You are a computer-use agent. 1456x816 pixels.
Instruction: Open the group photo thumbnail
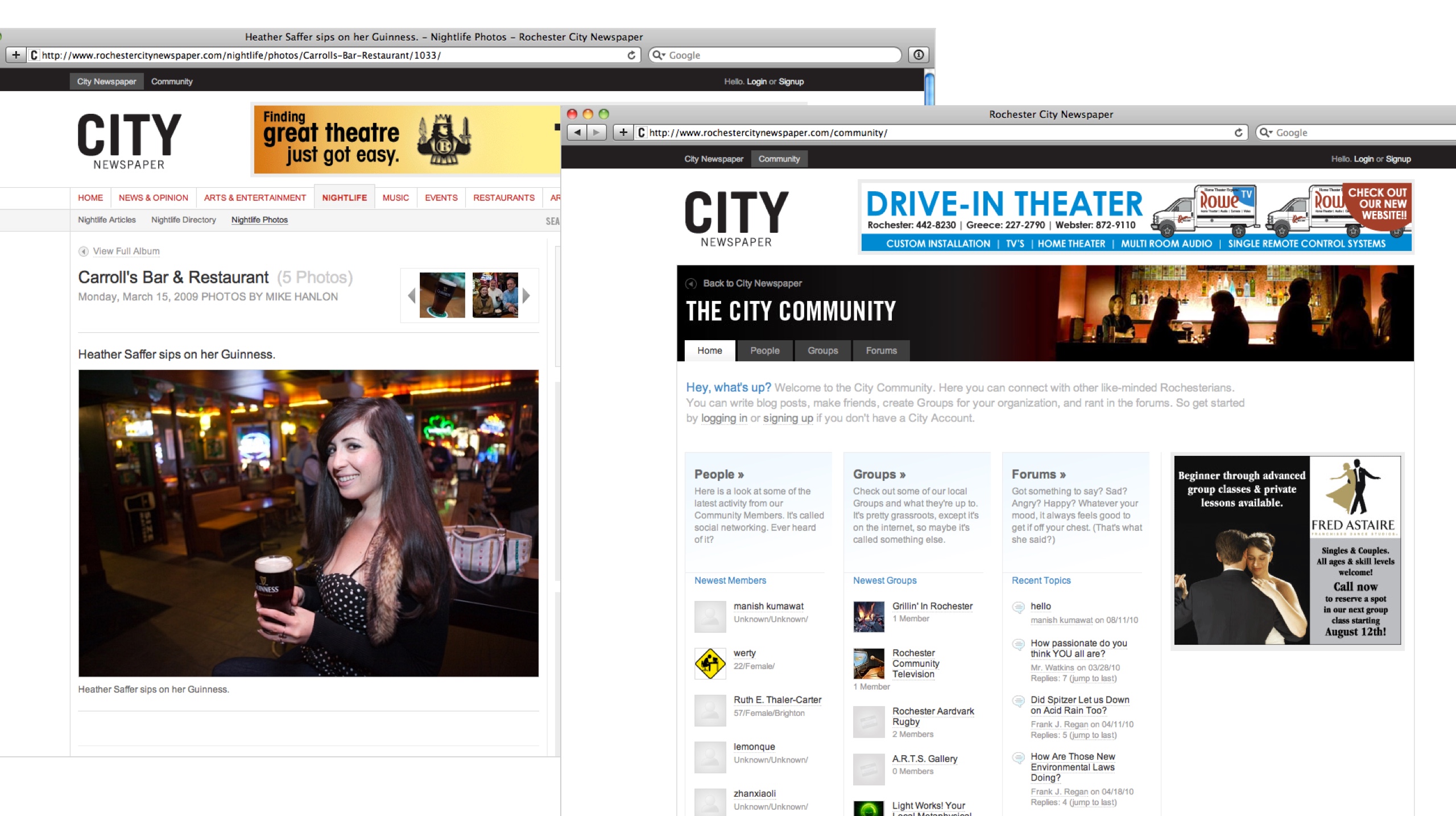[x=495, y=295]
